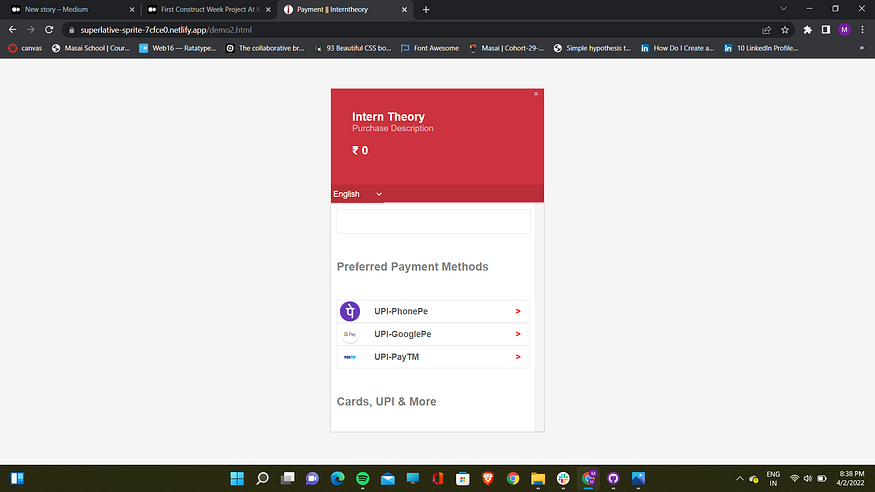Click the Paytm logo icon
Image resolution: width=875 pixels, height=492 pixels.
tap(350, 357)
